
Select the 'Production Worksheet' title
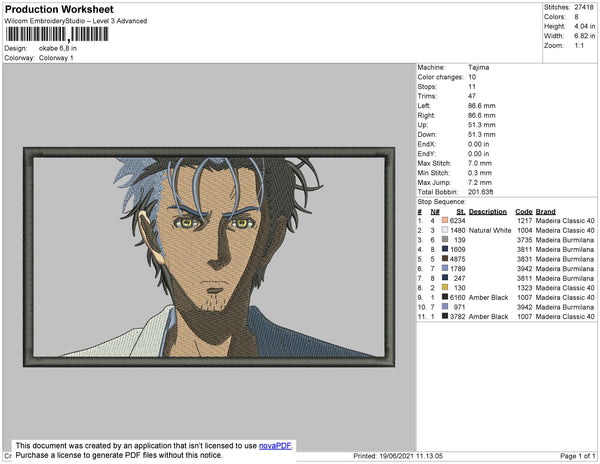click(59, 9)
